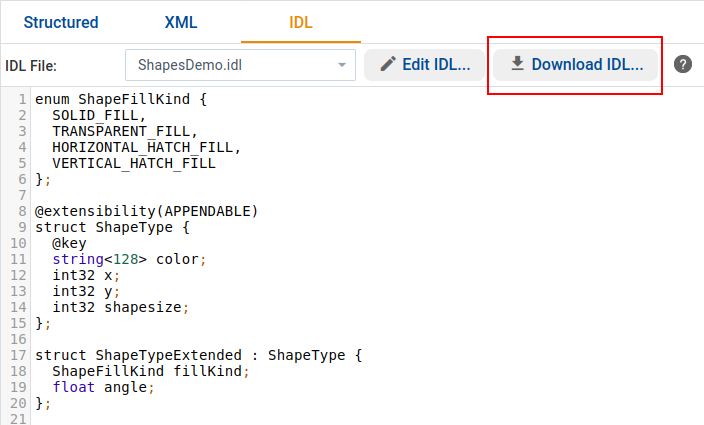This screenshot has height=425, width=704.
Task: Click the @extensibility(APPENDABLE) annotation line
Action: coord(146,211)
